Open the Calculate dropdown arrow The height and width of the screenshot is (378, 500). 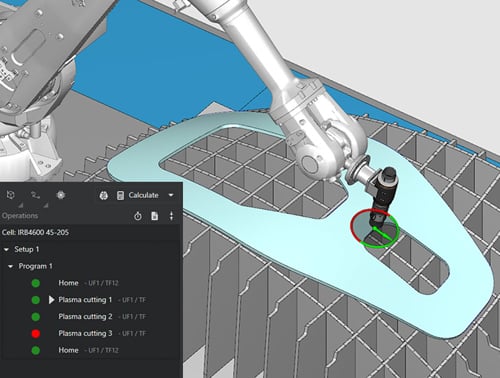click(x=171, y=195)
